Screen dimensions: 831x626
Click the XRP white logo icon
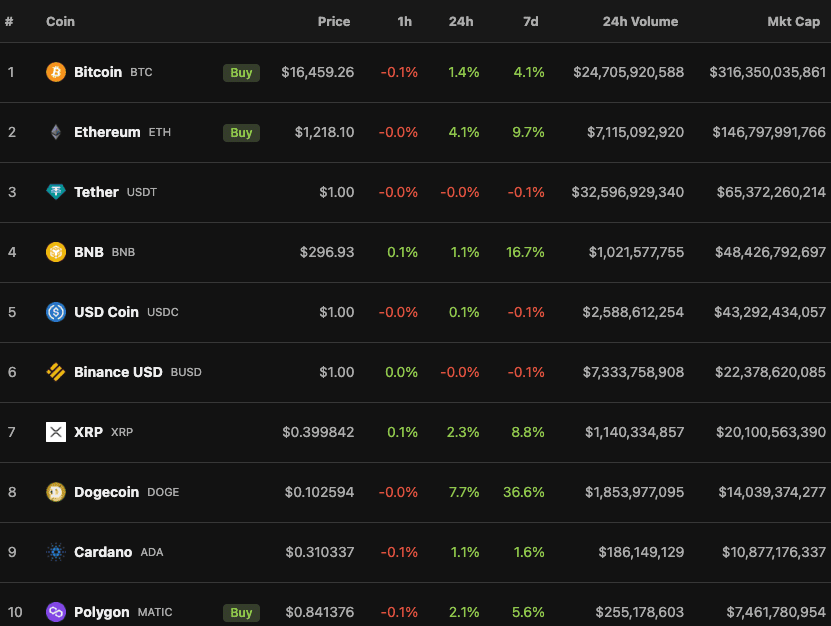[x=56, y=432]
